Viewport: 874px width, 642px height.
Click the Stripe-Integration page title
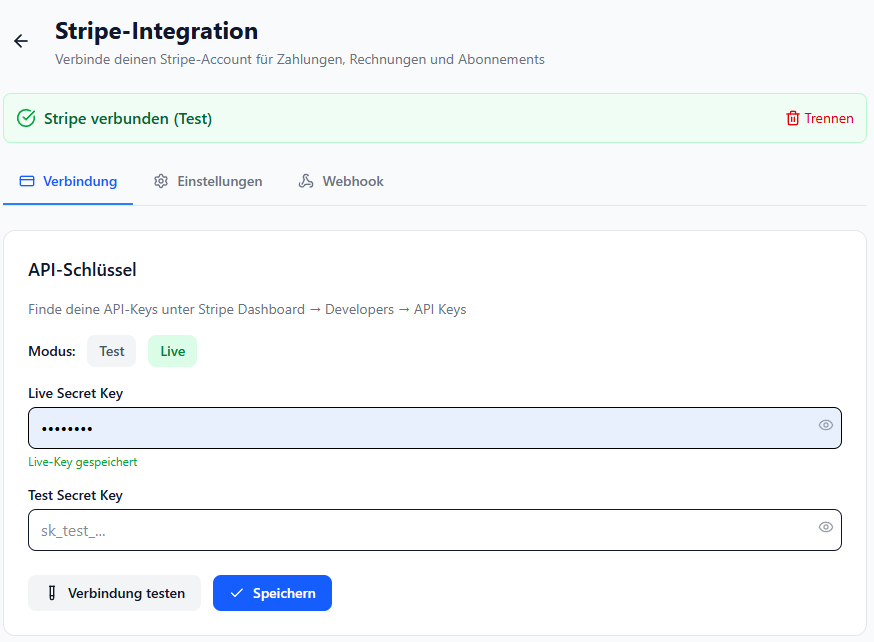[157, 31]
